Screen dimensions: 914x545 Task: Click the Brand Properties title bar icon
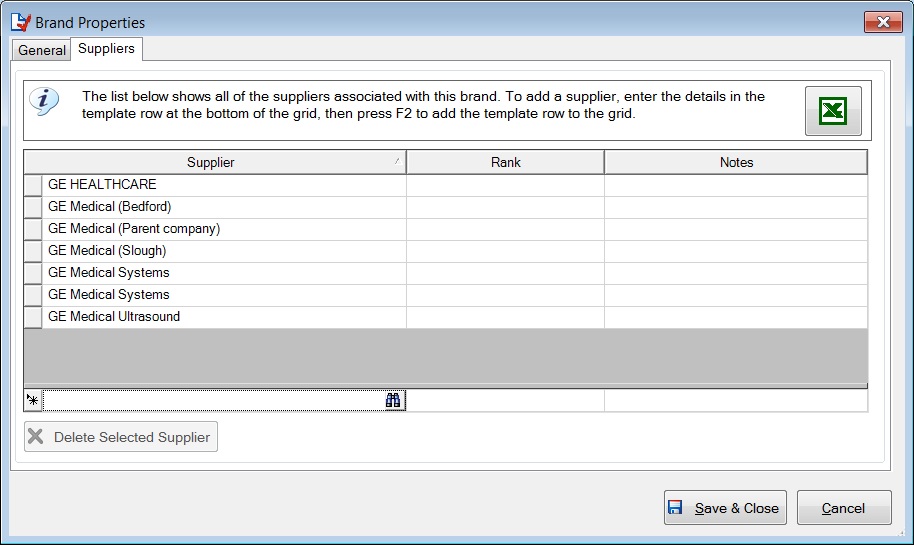click(x=20, y=22)
